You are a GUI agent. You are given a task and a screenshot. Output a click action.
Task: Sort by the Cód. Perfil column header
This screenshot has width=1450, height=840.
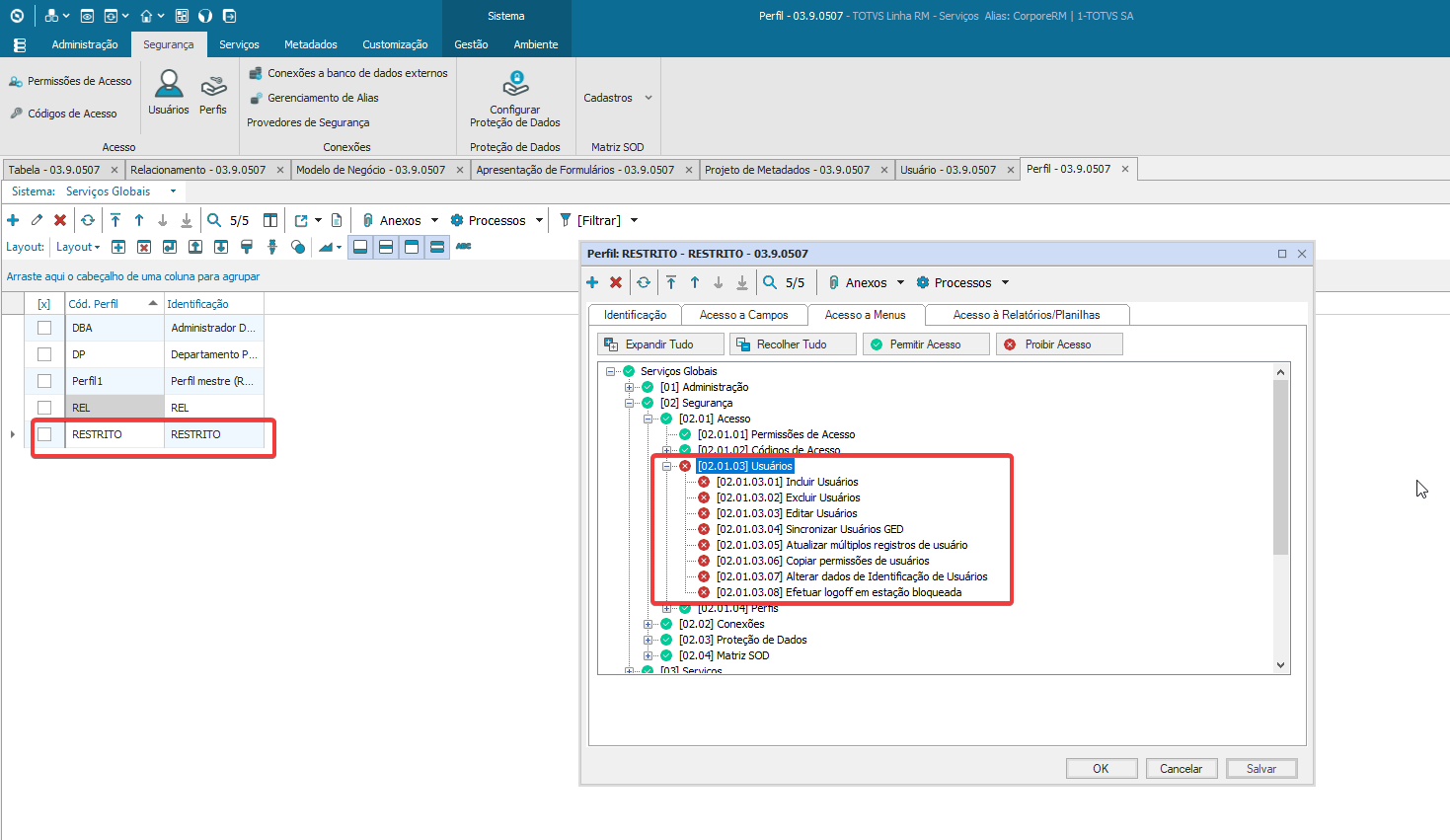point(113,304)
